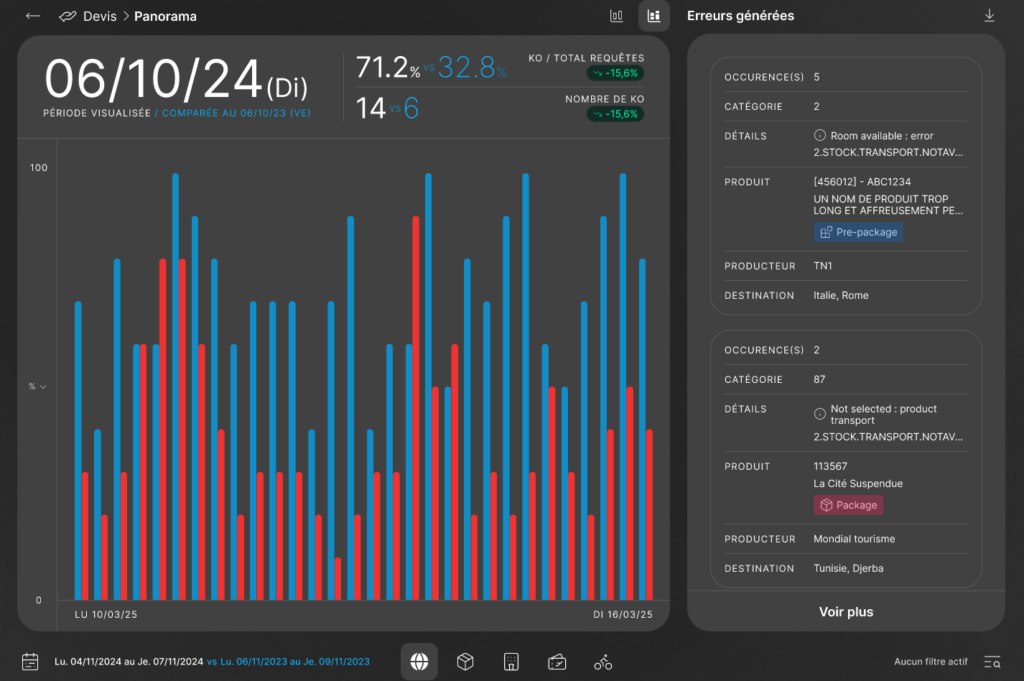Open the Lu. 04/11/2024 date range selector

click(x=128, y=662)
